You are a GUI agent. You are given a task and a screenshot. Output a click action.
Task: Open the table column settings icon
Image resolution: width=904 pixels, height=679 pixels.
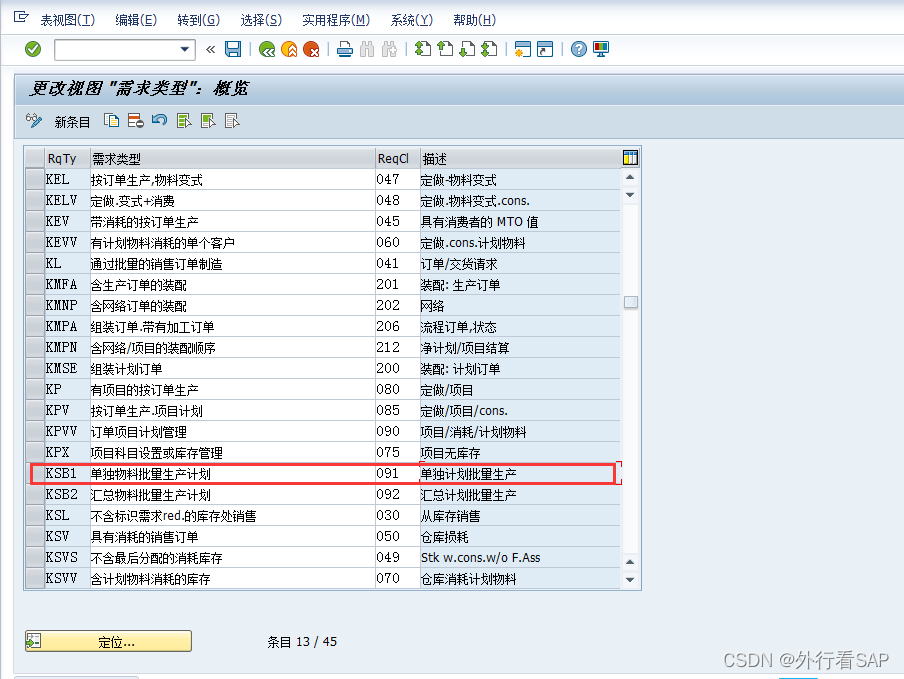point(630,157)
